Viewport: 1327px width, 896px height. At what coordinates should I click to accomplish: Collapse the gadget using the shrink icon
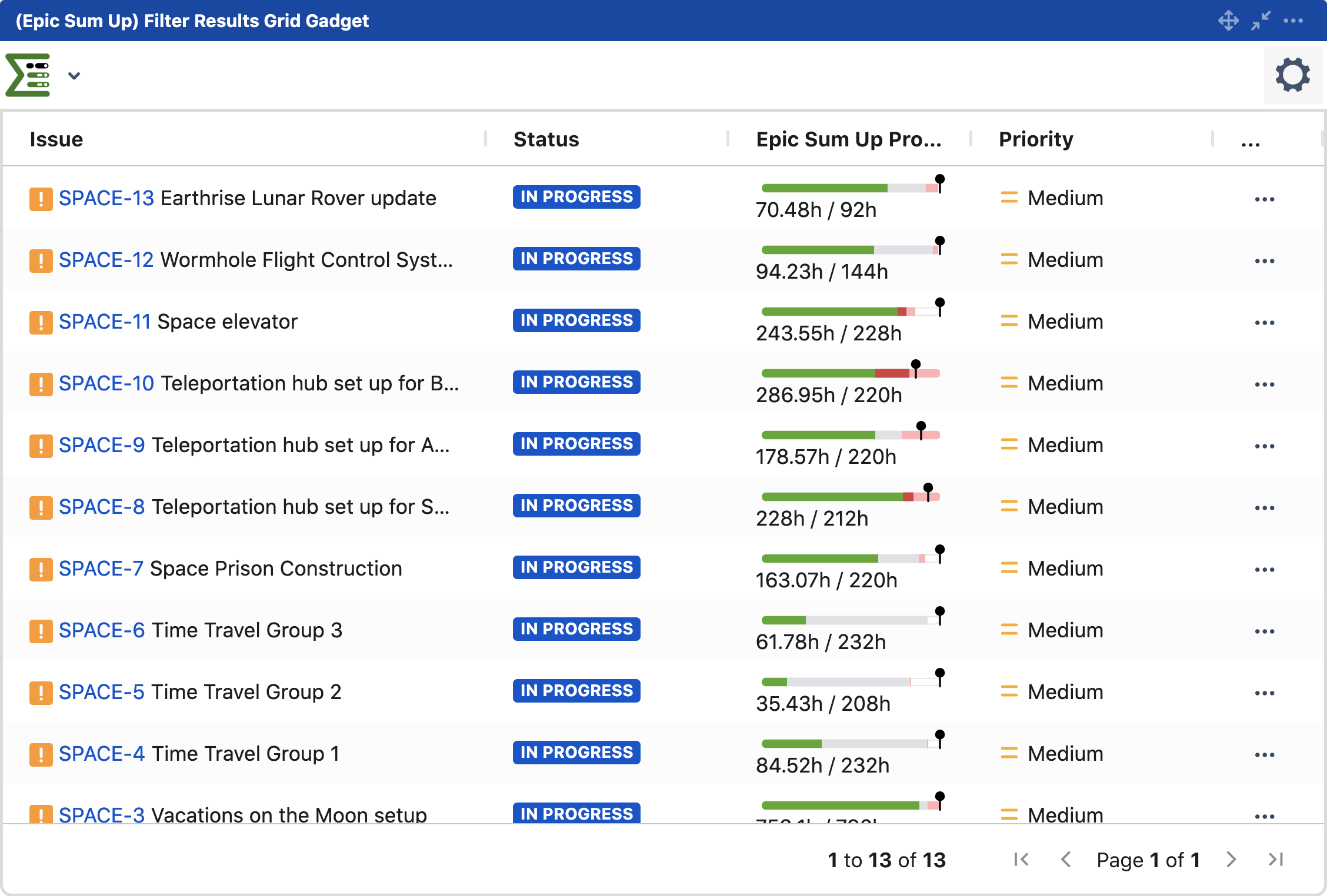[1261, 21]
